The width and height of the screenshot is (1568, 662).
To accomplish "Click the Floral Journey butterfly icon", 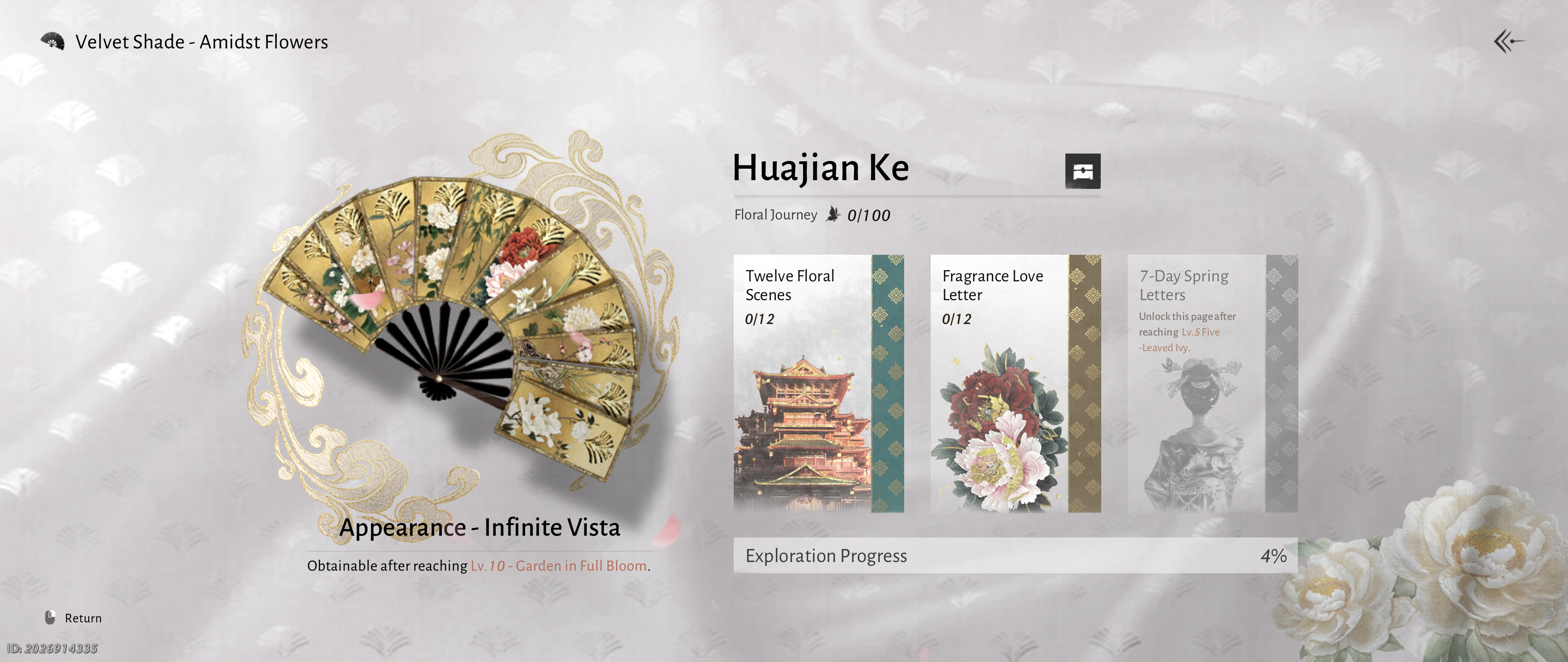I will (832, 214).
